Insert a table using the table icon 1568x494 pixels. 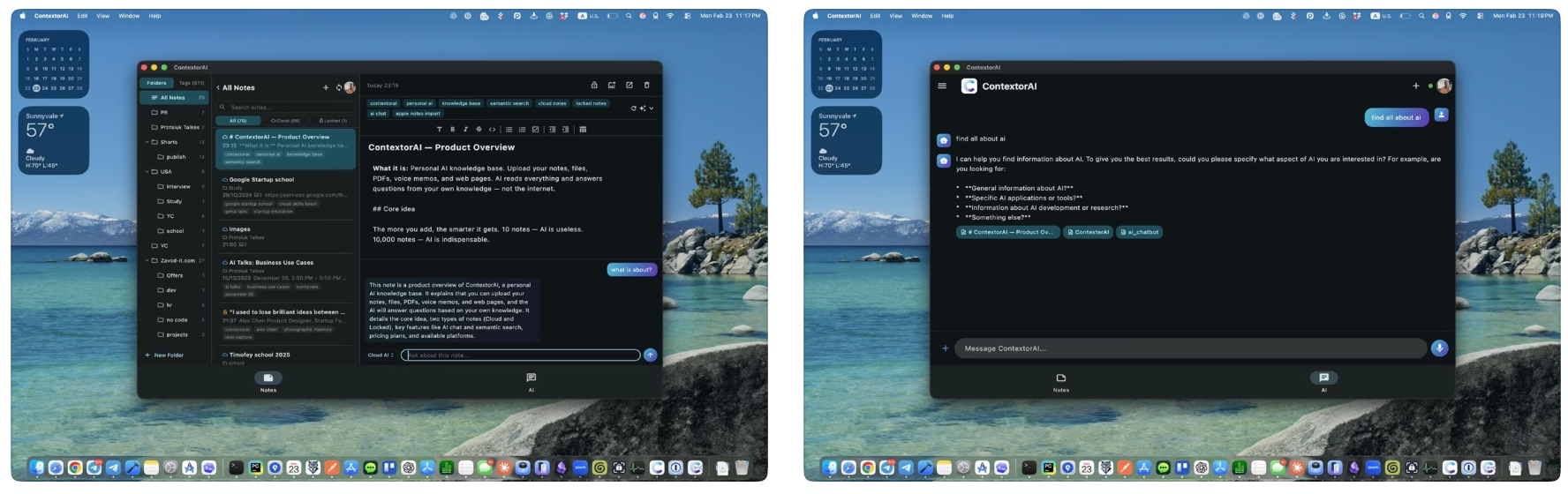coord(583,130)
